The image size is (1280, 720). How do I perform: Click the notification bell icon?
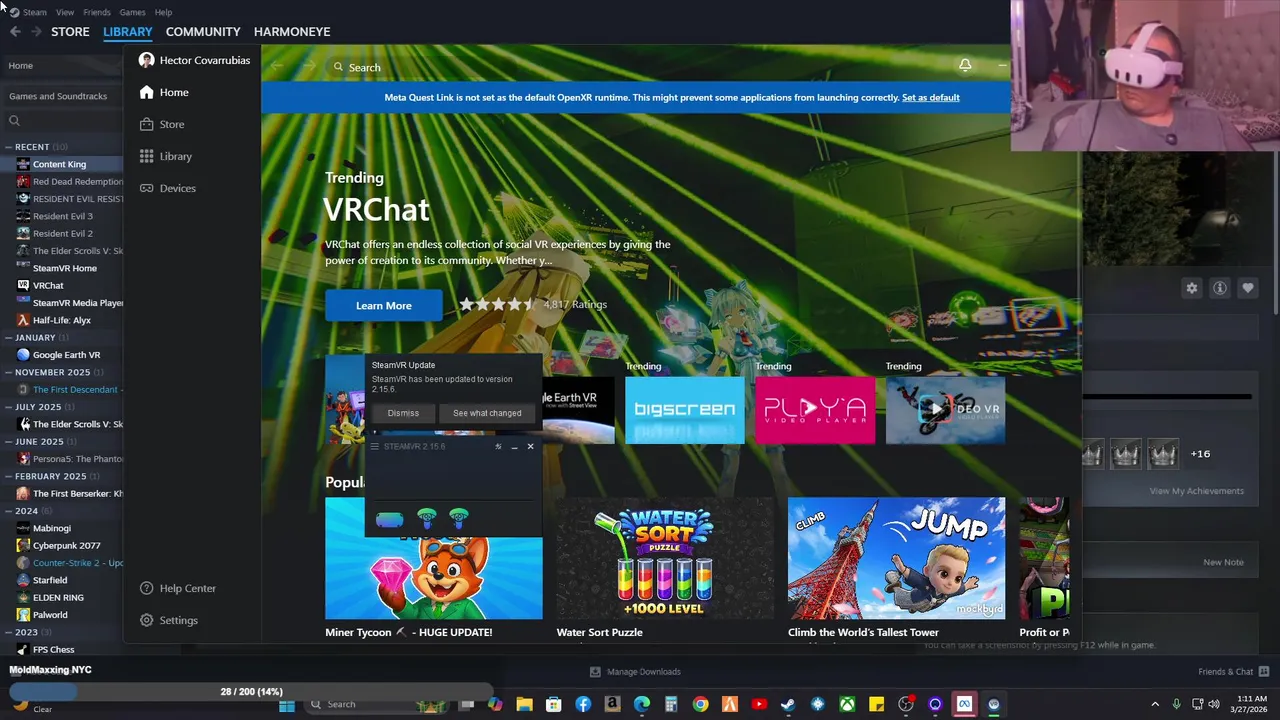coord(965,66)
